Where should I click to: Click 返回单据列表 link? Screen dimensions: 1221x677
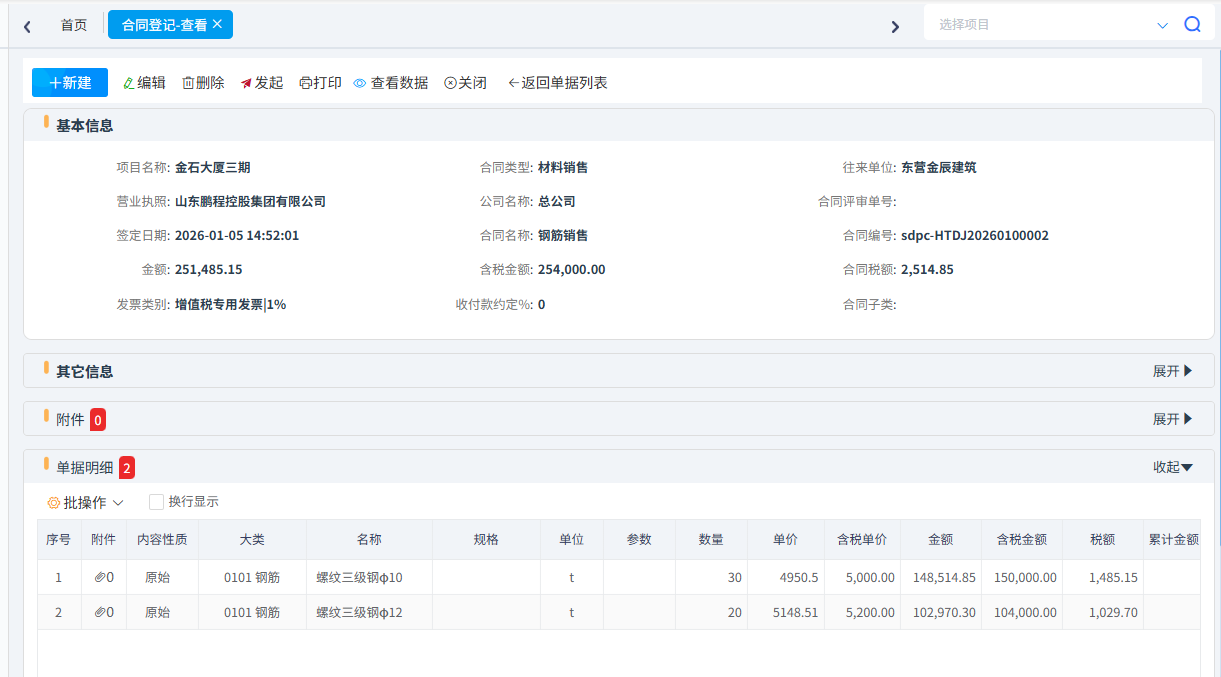[558, 83]
